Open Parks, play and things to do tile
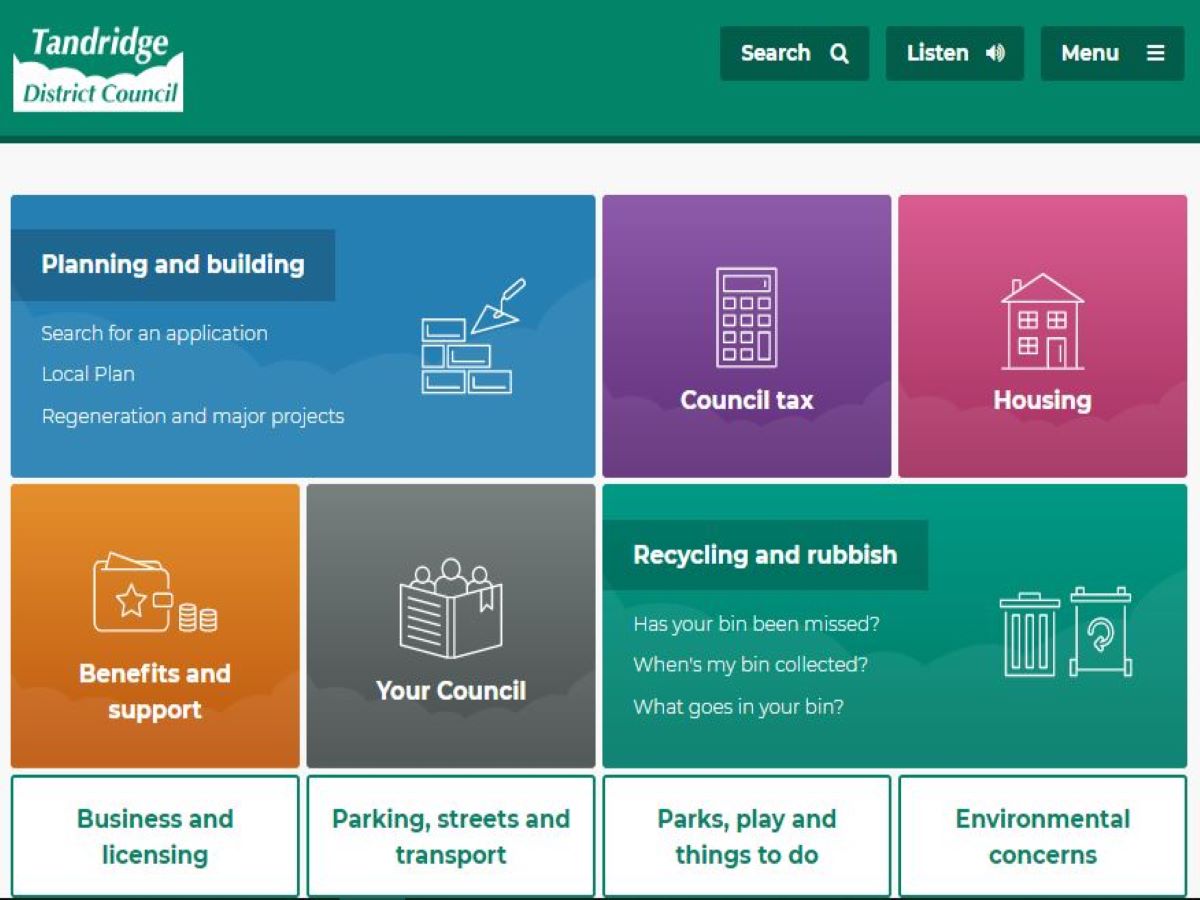This screenshot has height=900, width=1200. point(747,836)
